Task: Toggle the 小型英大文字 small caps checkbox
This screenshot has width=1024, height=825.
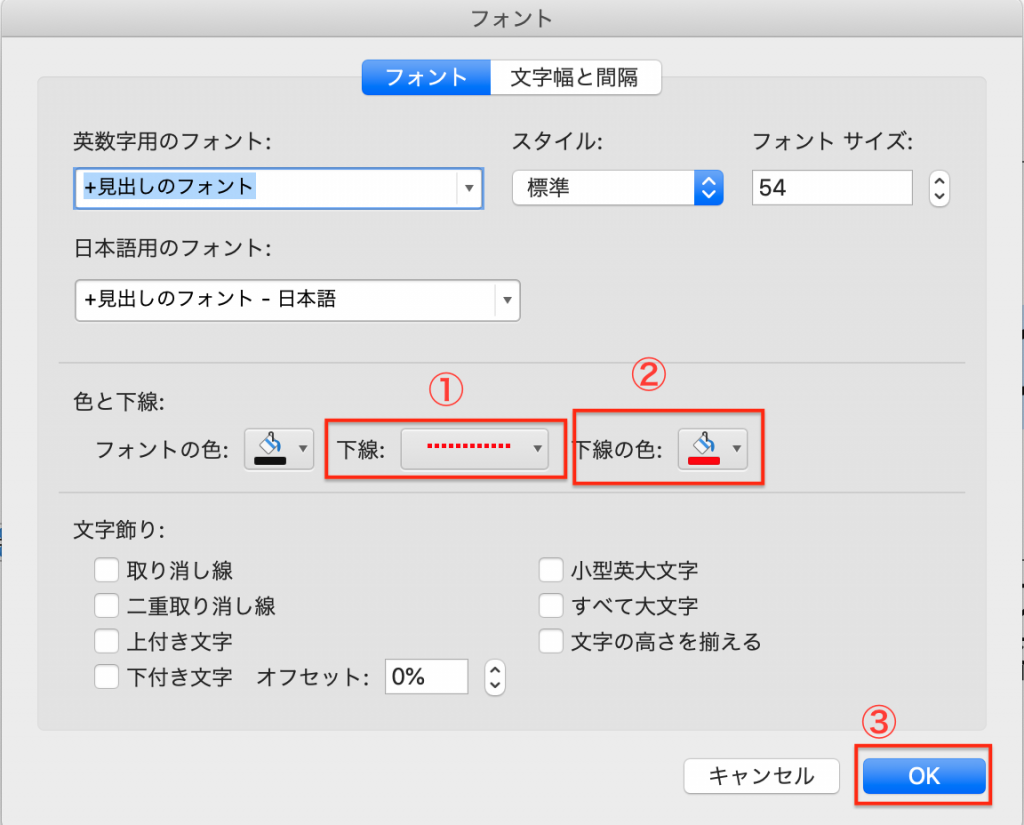Action: click(550, 571)
